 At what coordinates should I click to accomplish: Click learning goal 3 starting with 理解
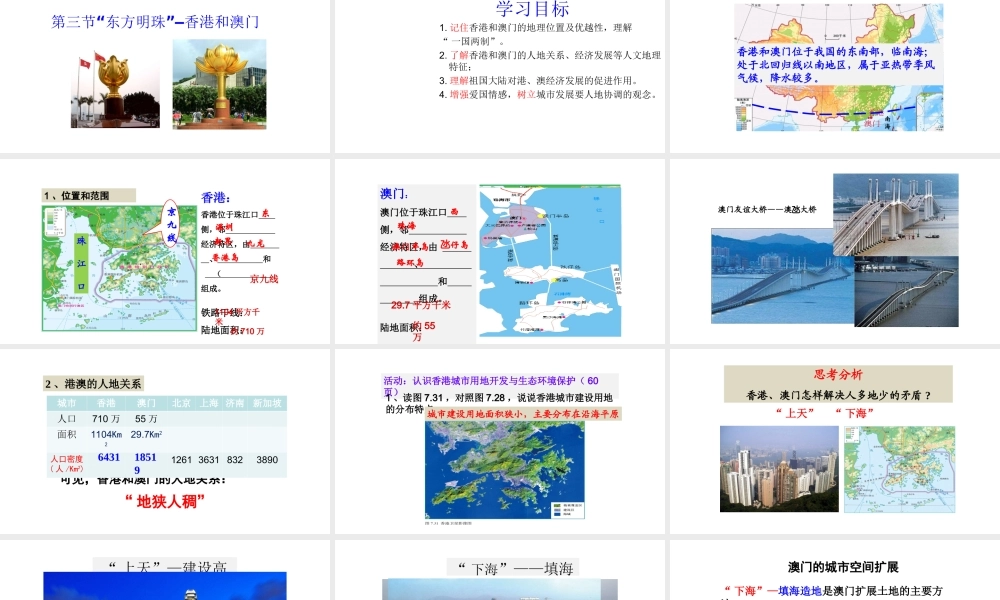point(539,80)
